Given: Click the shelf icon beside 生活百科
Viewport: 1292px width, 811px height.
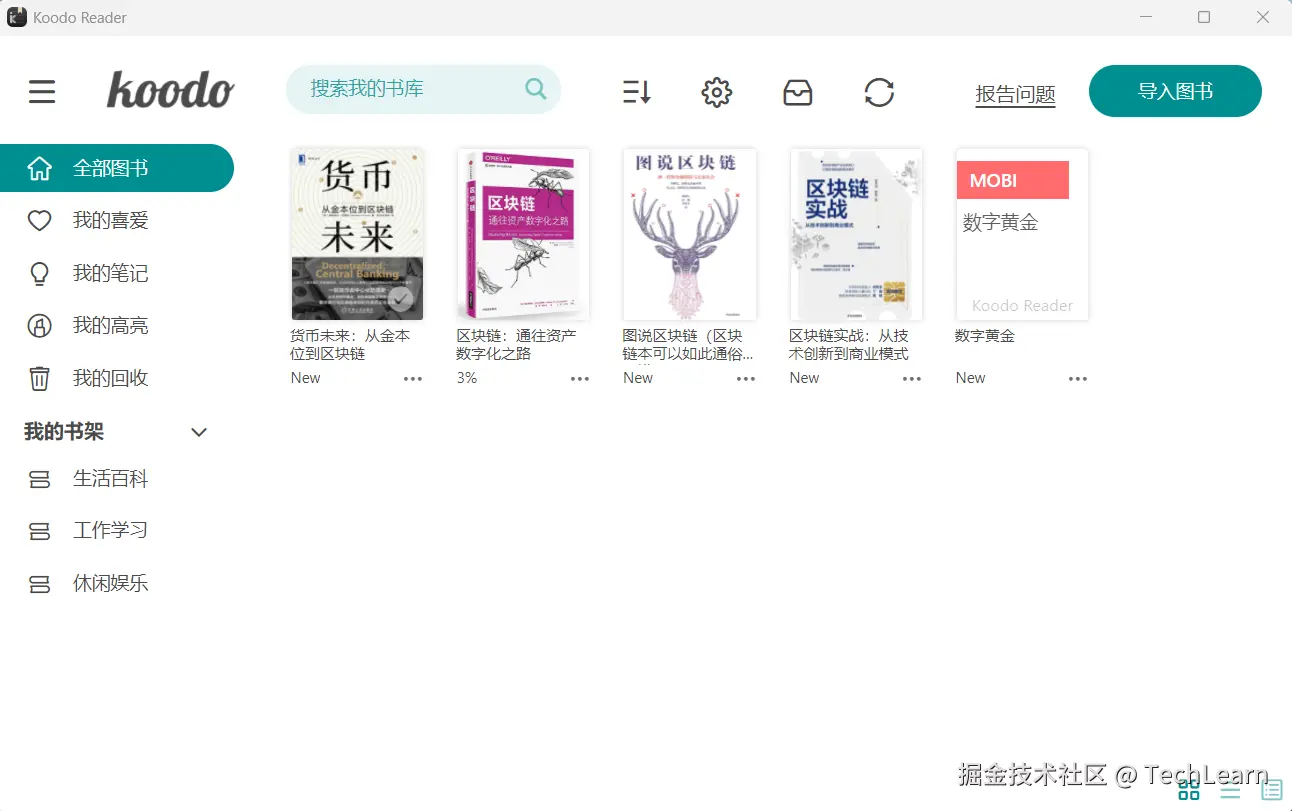Looking at the screenshot, I should point(39,480).
